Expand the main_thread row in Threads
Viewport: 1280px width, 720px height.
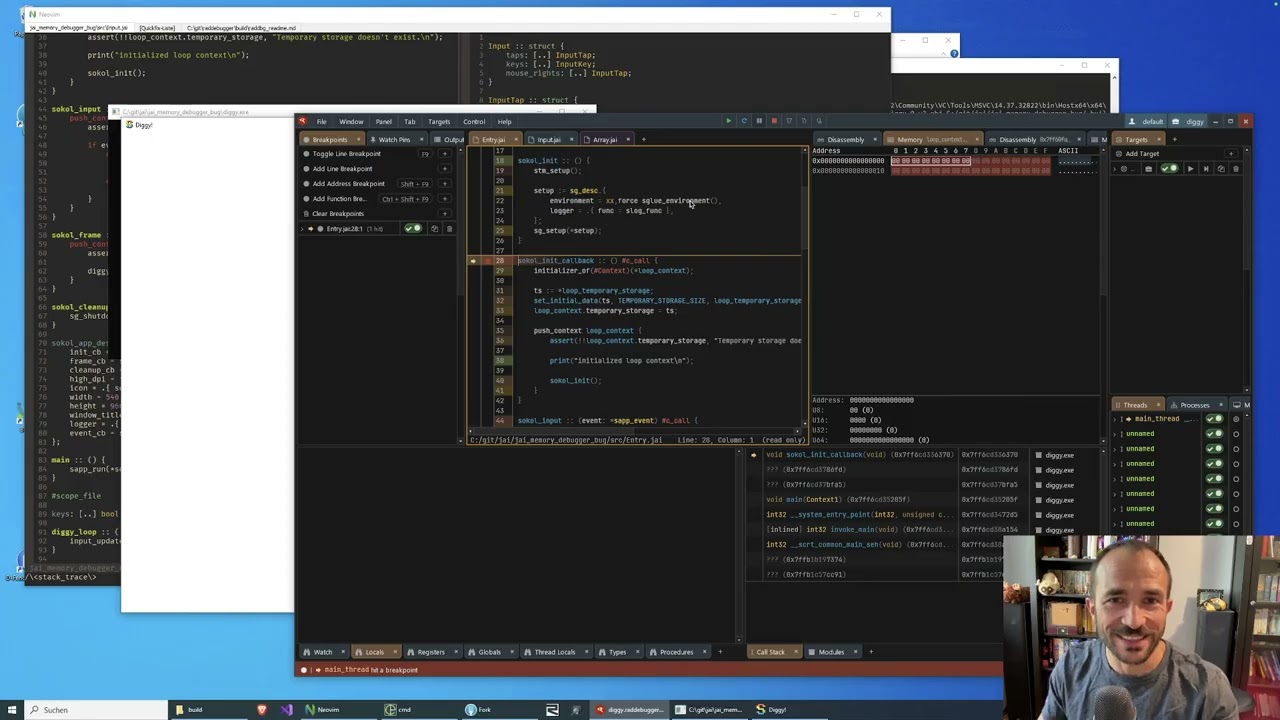1114,419
